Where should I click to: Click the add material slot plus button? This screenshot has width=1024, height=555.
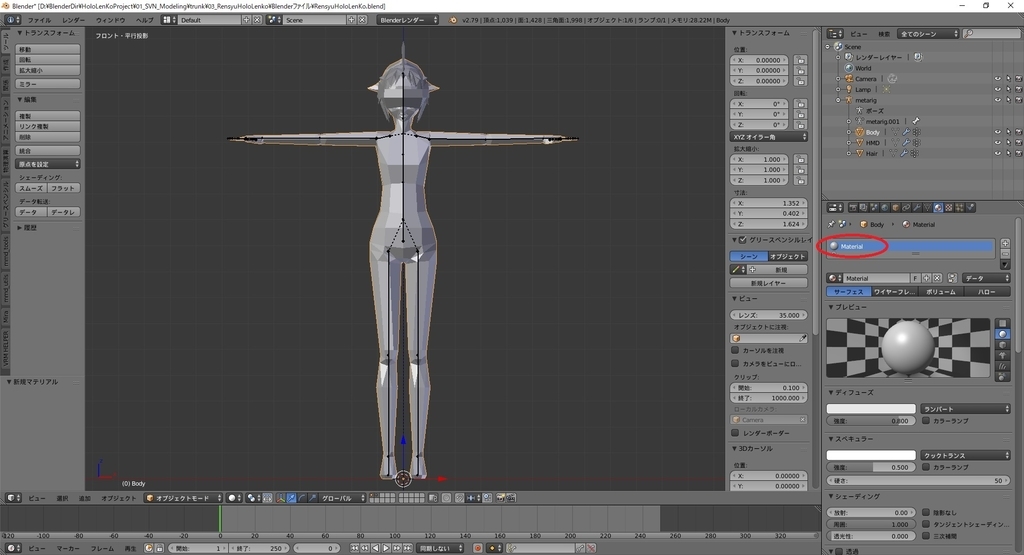[x=1005, y=242]
